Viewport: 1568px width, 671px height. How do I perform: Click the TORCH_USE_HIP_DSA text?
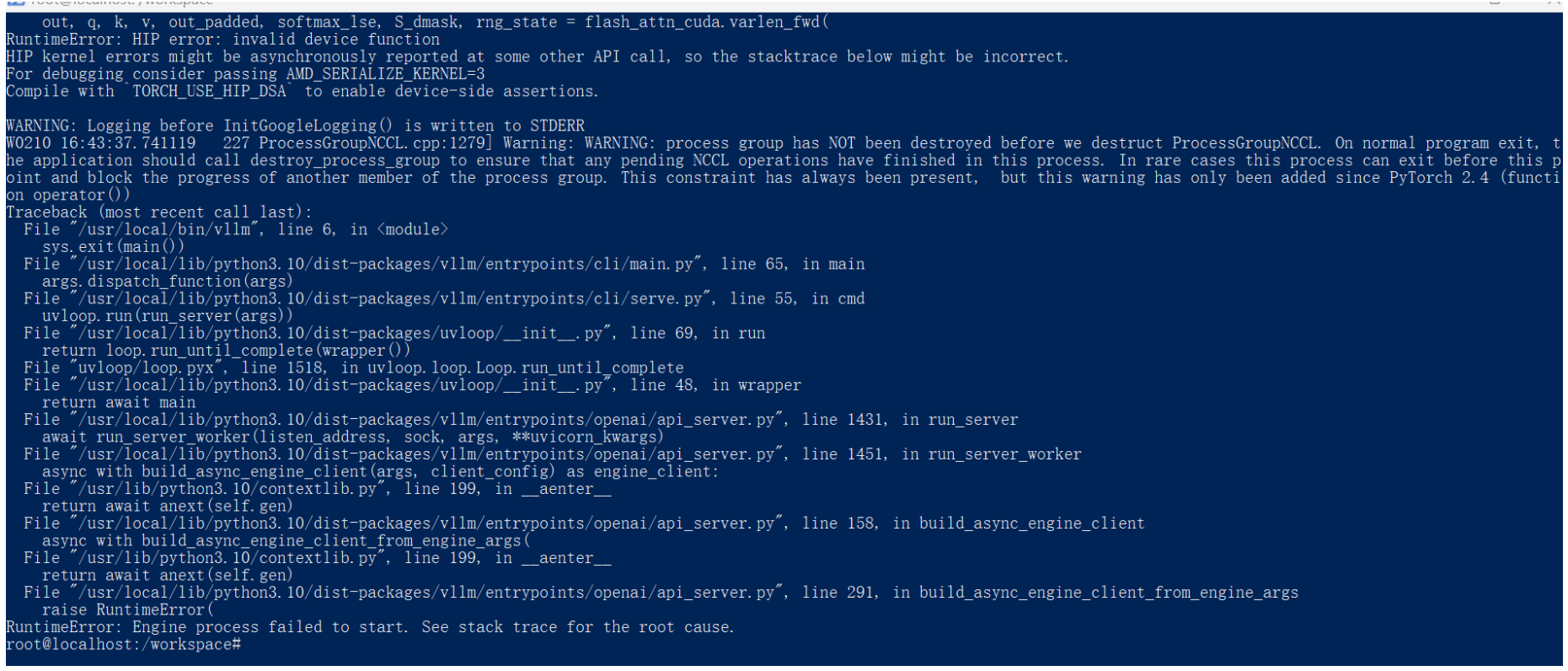pos(209,91)
